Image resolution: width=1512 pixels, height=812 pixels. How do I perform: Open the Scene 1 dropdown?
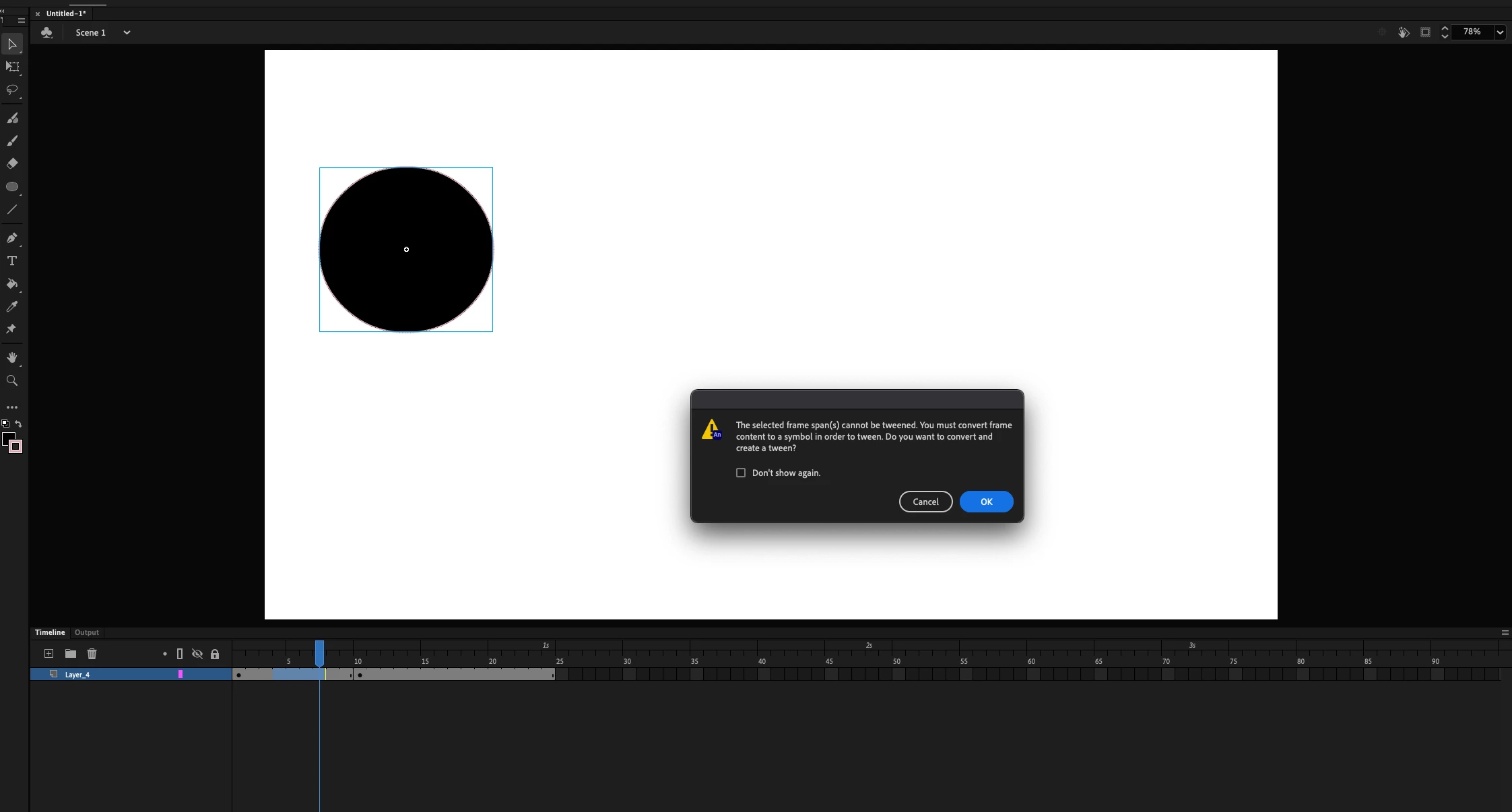[127, 32]
